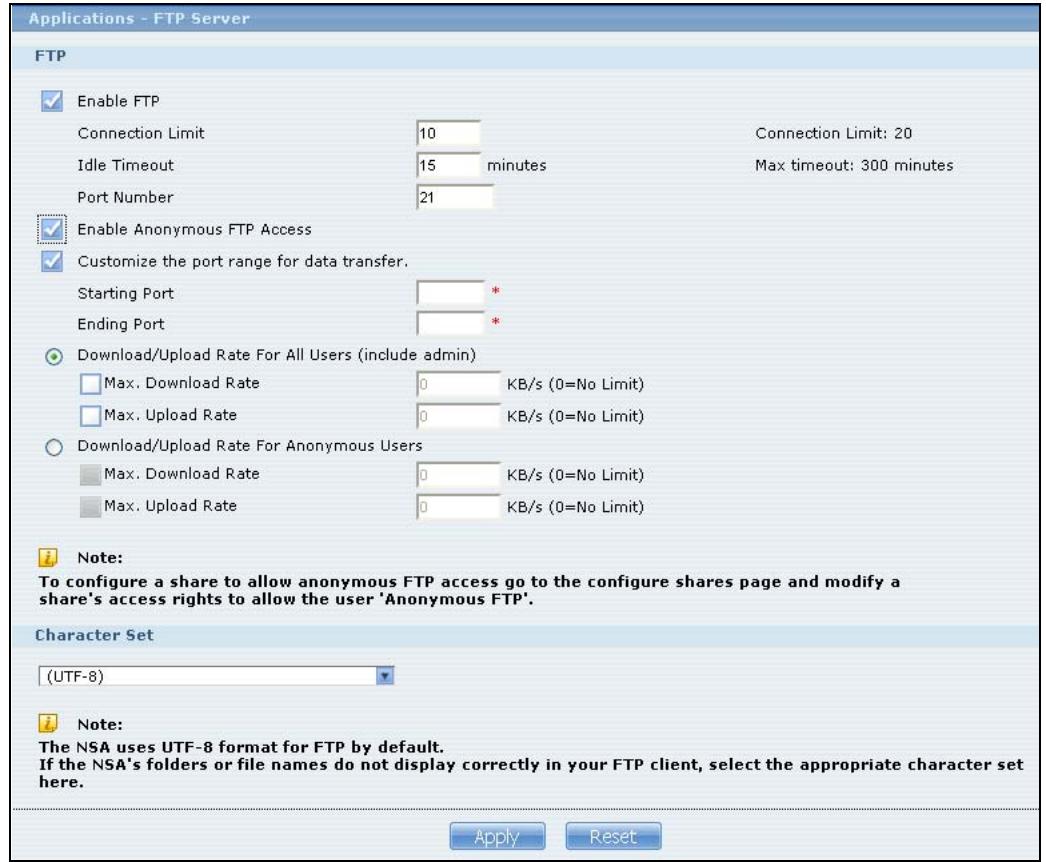The width and height of the screenshot is (1046, 862).
Task: Check Max. Download Rate under Anonymous Users
Action: (90, 475)
